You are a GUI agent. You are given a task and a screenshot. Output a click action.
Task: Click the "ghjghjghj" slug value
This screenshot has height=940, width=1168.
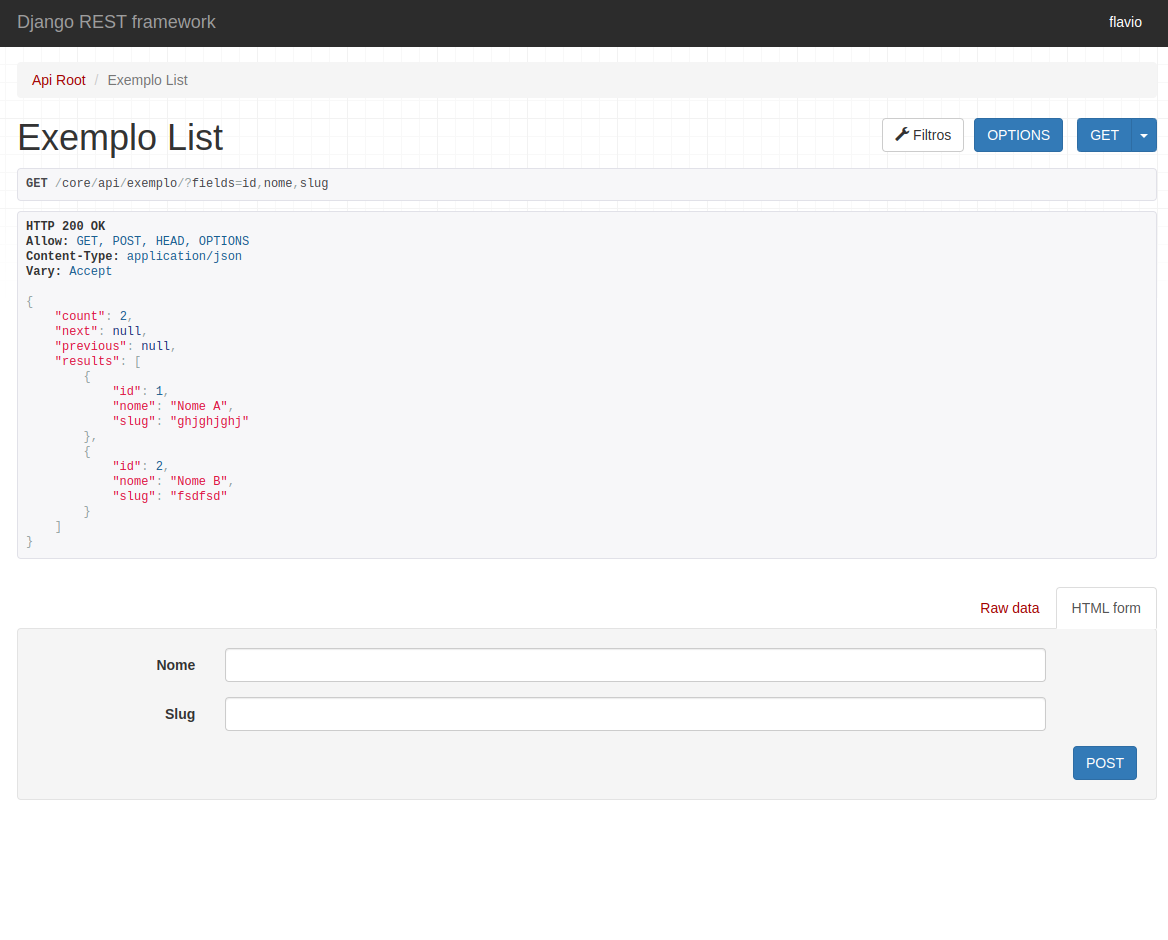[209, 422]
